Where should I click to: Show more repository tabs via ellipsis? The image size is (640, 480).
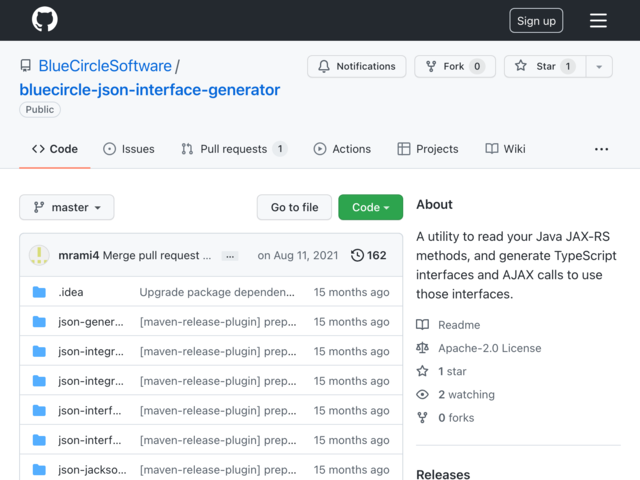click(x=601, y=149)
